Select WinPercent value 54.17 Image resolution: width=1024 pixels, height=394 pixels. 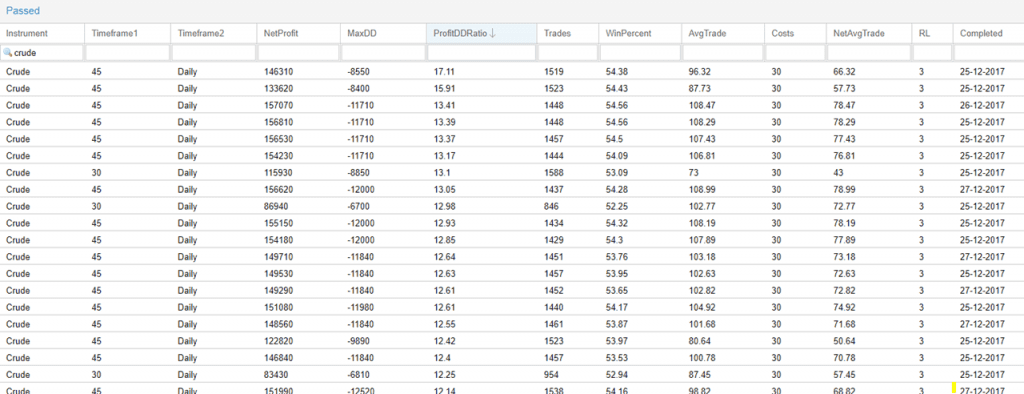[617, 307]
